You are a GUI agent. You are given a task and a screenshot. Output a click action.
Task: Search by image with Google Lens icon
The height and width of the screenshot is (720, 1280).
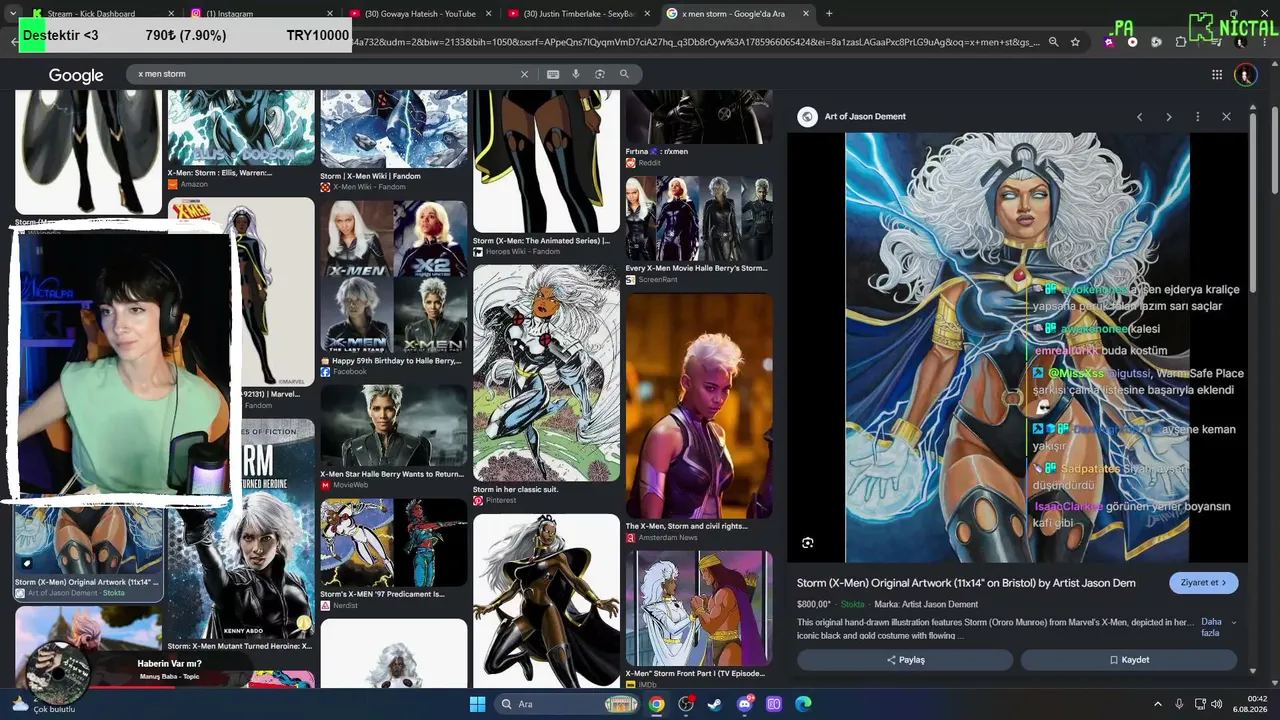click(x=600, y=74)
